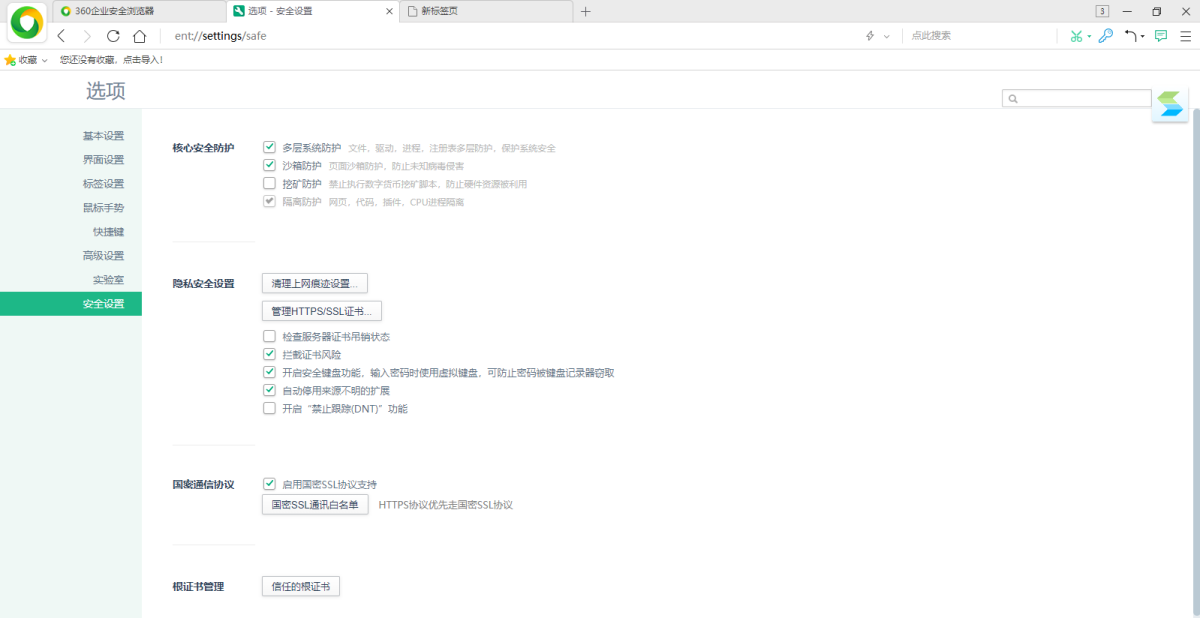Click the undo closed tab arrow icon

coord(1130,35)
